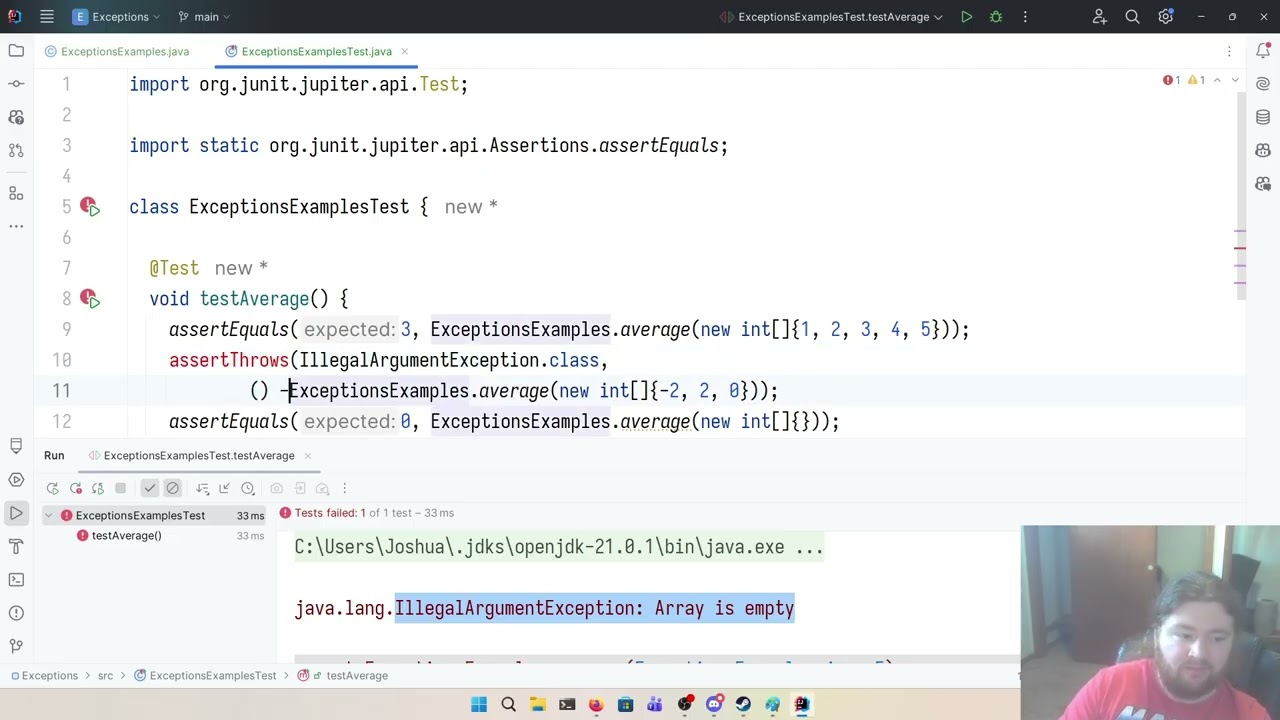Screen dimensions: 1280x720
Task: Open Code With Me add-user icon
Action: pos(1100,17)
